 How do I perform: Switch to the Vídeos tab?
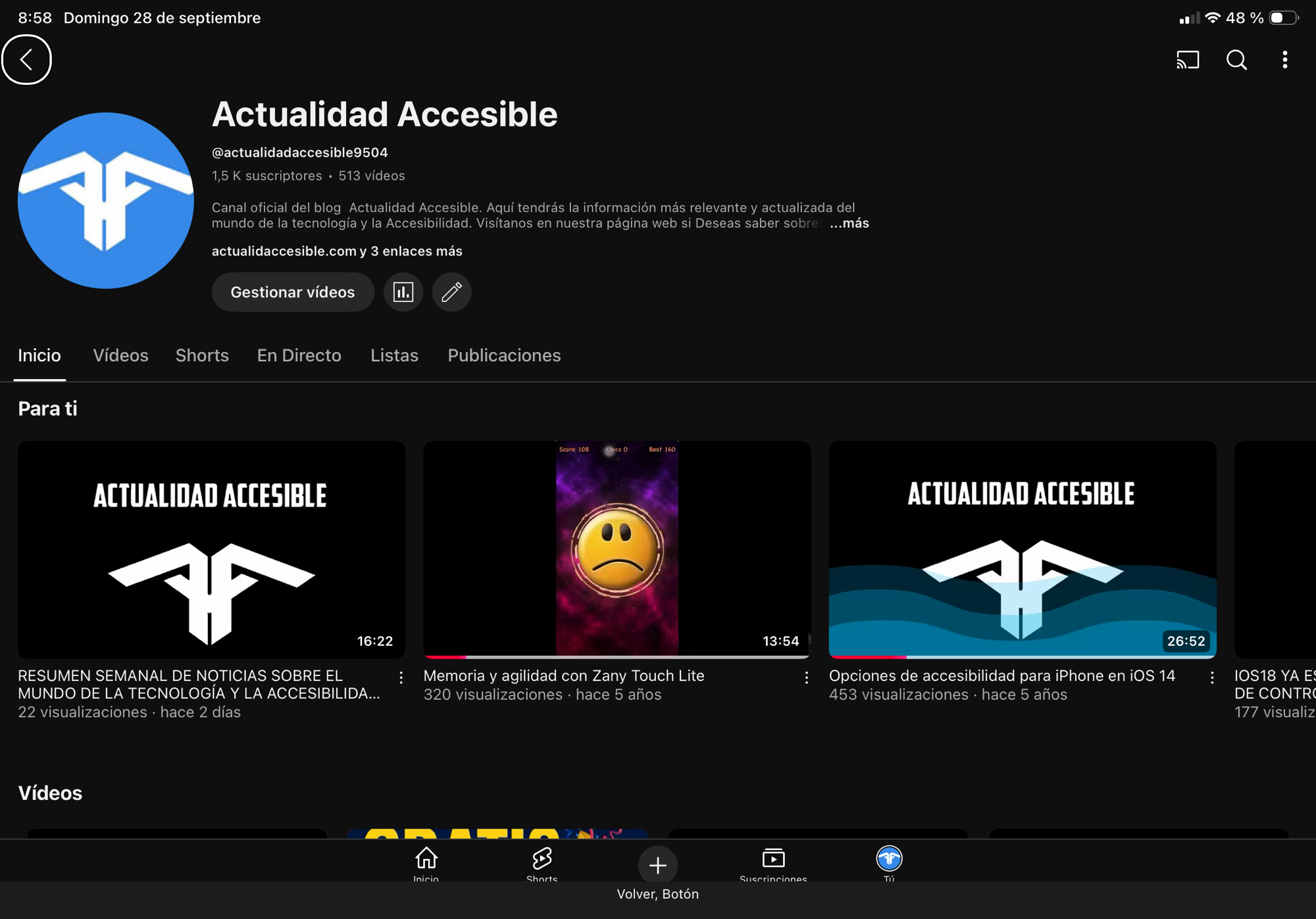click(x=120, y=356)
